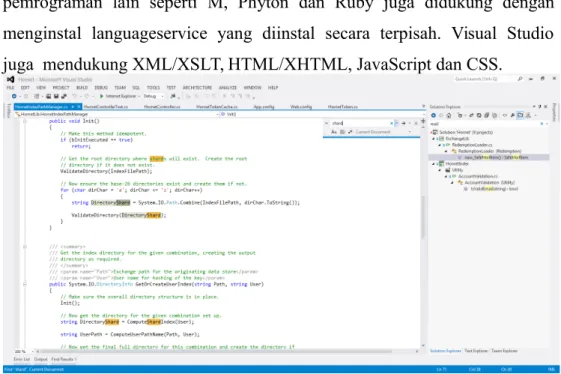This screenshot has height=374, width=561.
Task: Open the FILE menu
Action: [10, 88]
